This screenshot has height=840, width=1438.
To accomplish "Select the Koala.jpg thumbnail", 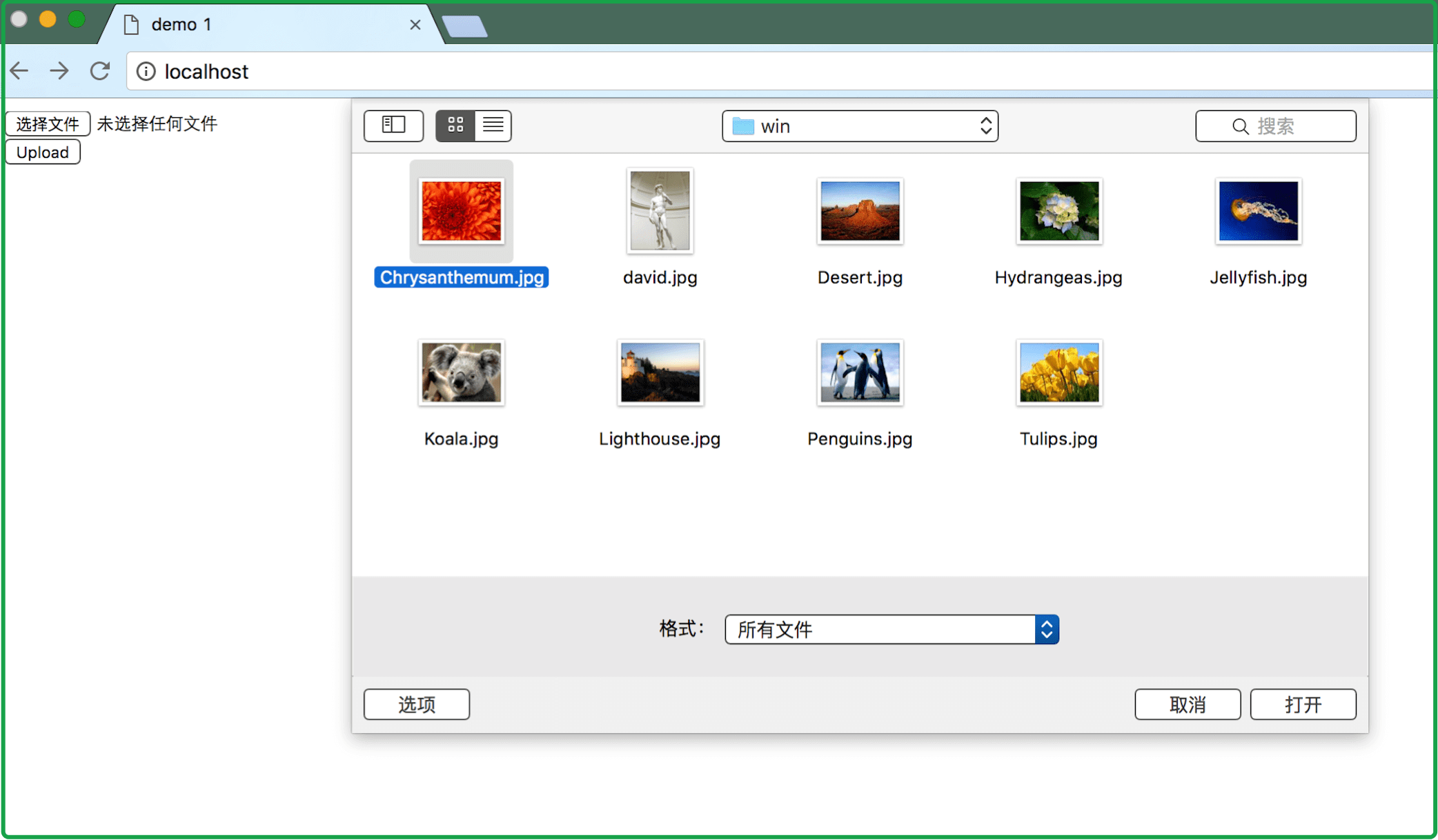I will pos(461,373).
